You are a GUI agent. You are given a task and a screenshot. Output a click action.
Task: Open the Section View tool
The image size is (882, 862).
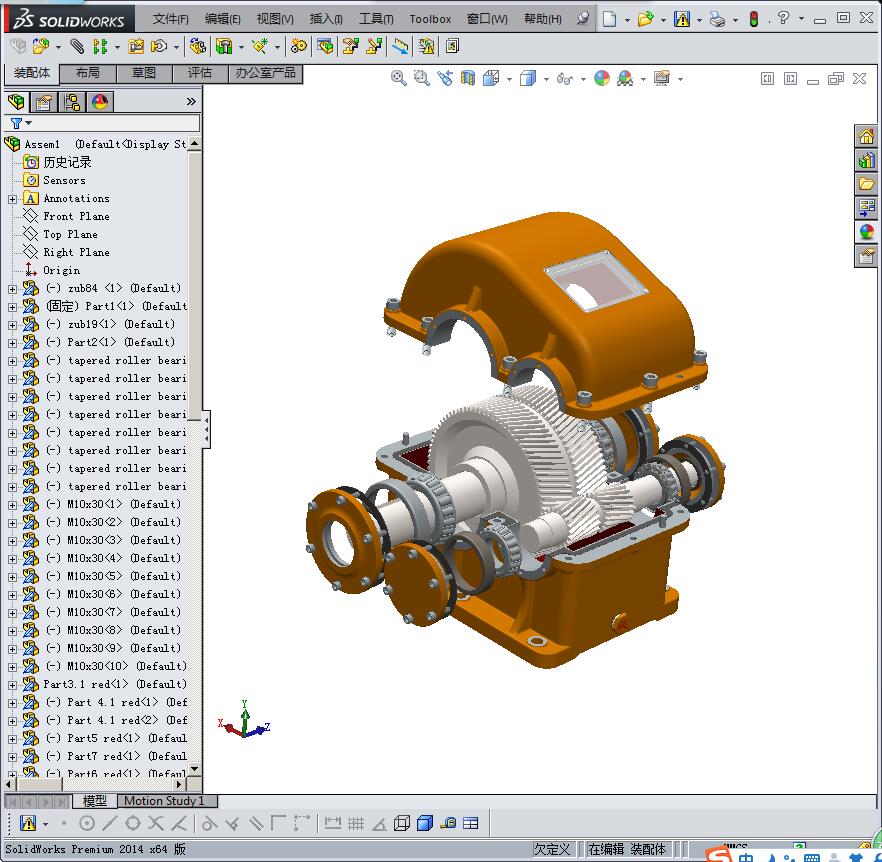coord(467,78)
